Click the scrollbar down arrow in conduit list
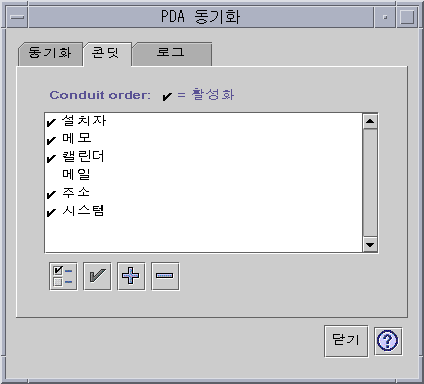Viewport: 424px width, 384px height. [370, 245]
